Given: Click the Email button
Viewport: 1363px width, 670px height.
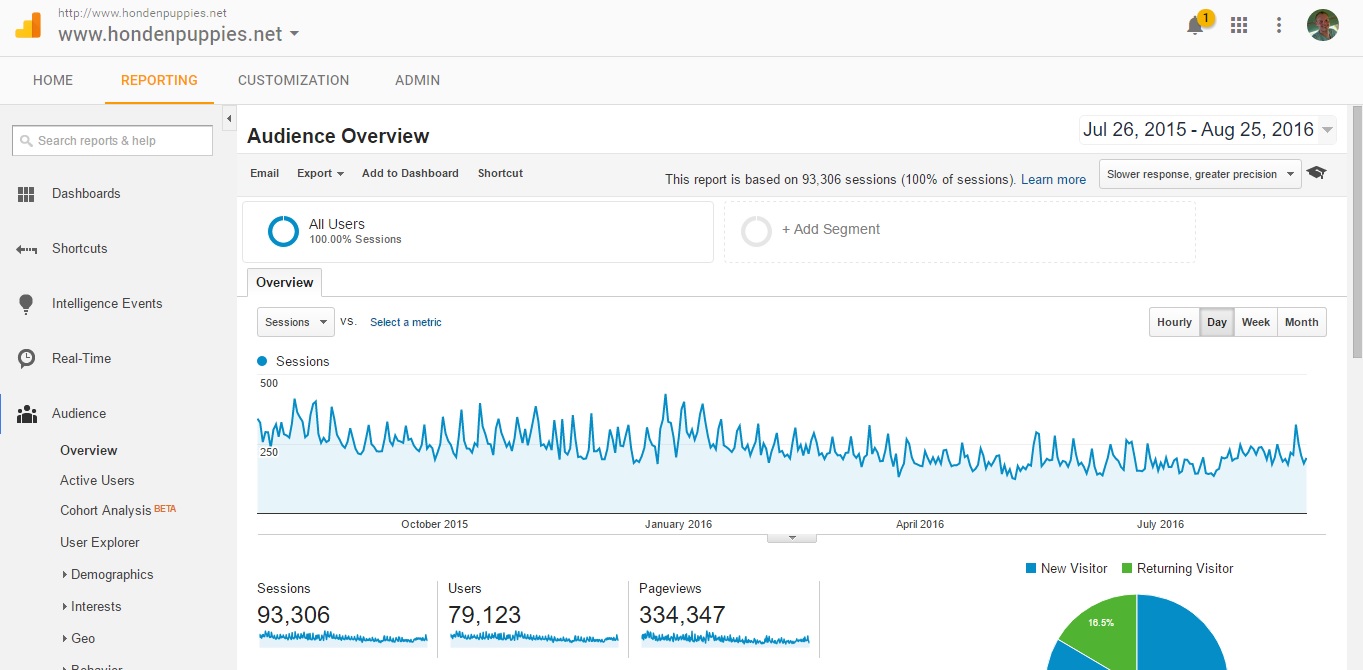Looking at the screenshot, I should coord(264,173).
